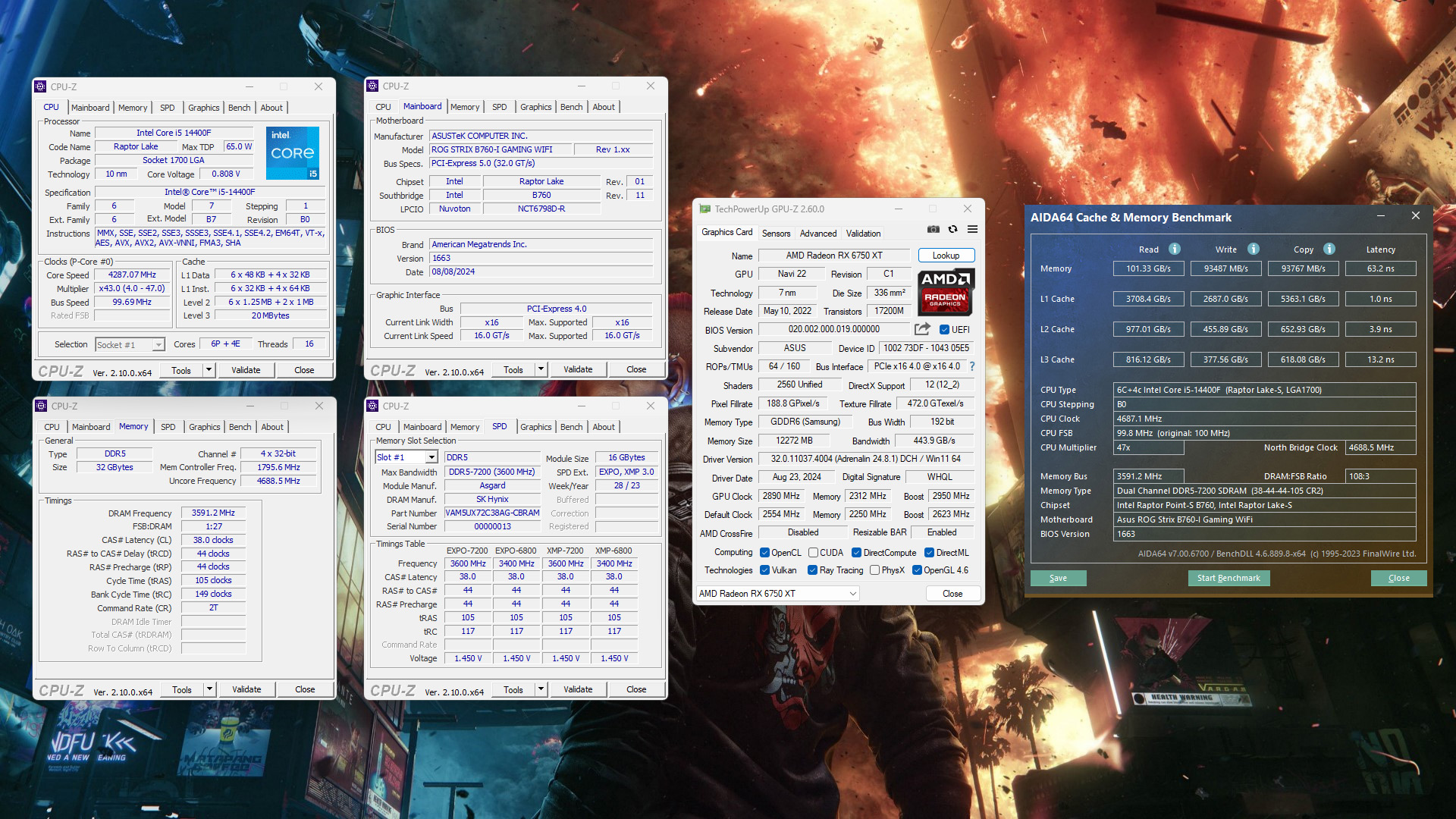Click the info icon next to Read
The image size is (1456, 819).
[x=1175, y=249]
